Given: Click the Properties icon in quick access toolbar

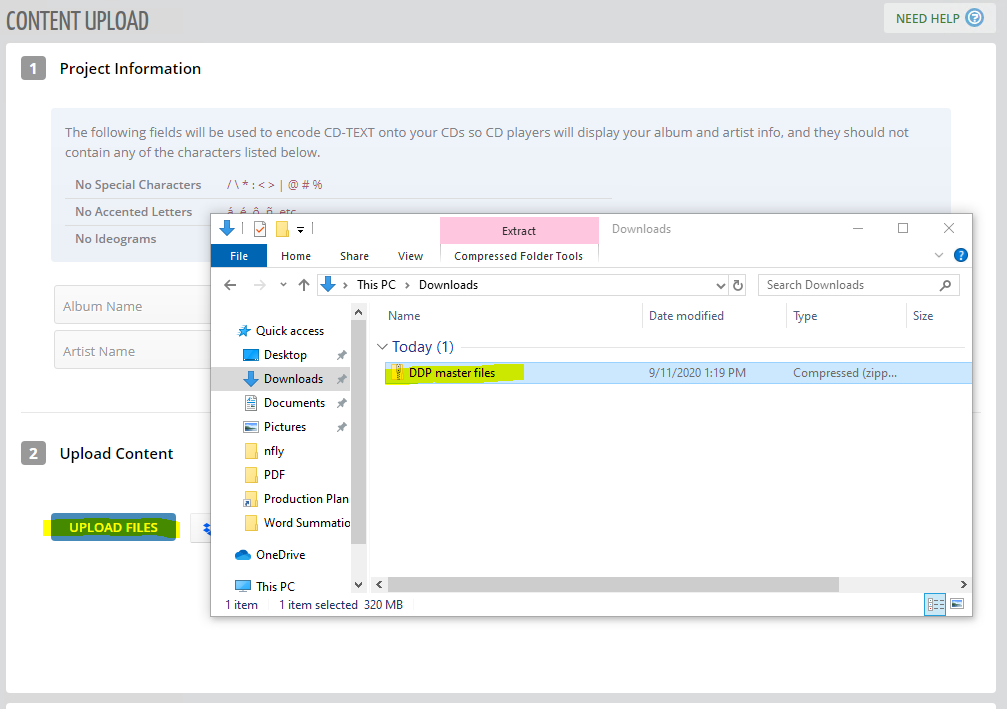Looking at the screenshot, I should [x=260, y=229].
